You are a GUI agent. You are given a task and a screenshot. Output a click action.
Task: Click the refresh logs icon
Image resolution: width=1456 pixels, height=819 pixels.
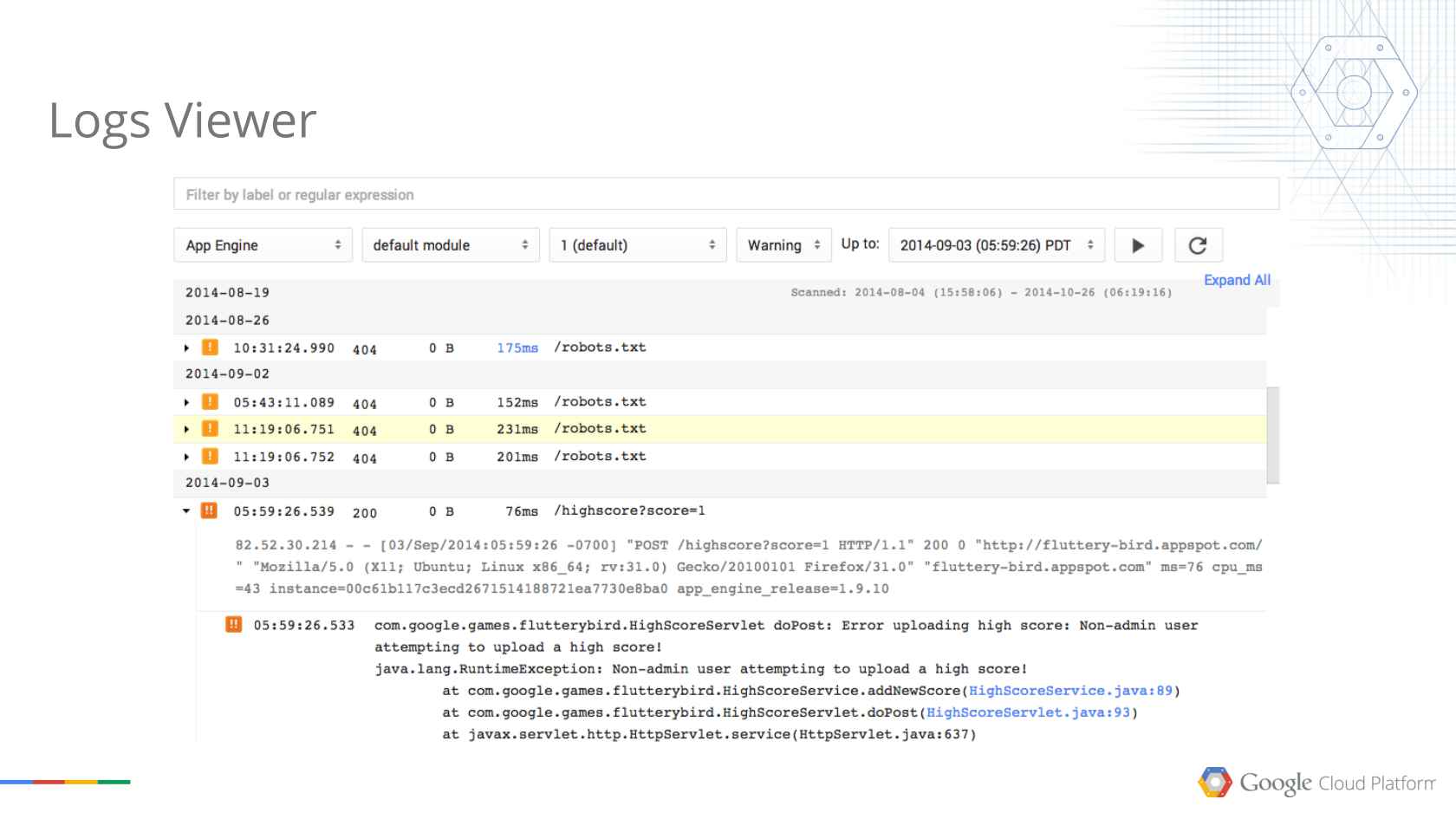point(1198,245)
